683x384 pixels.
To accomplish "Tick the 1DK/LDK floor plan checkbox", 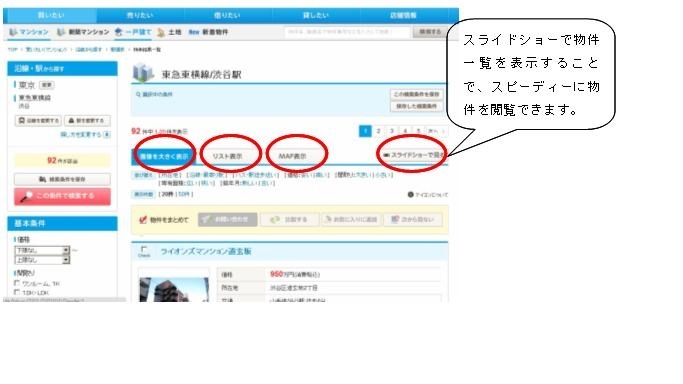I will click(17, 292).
